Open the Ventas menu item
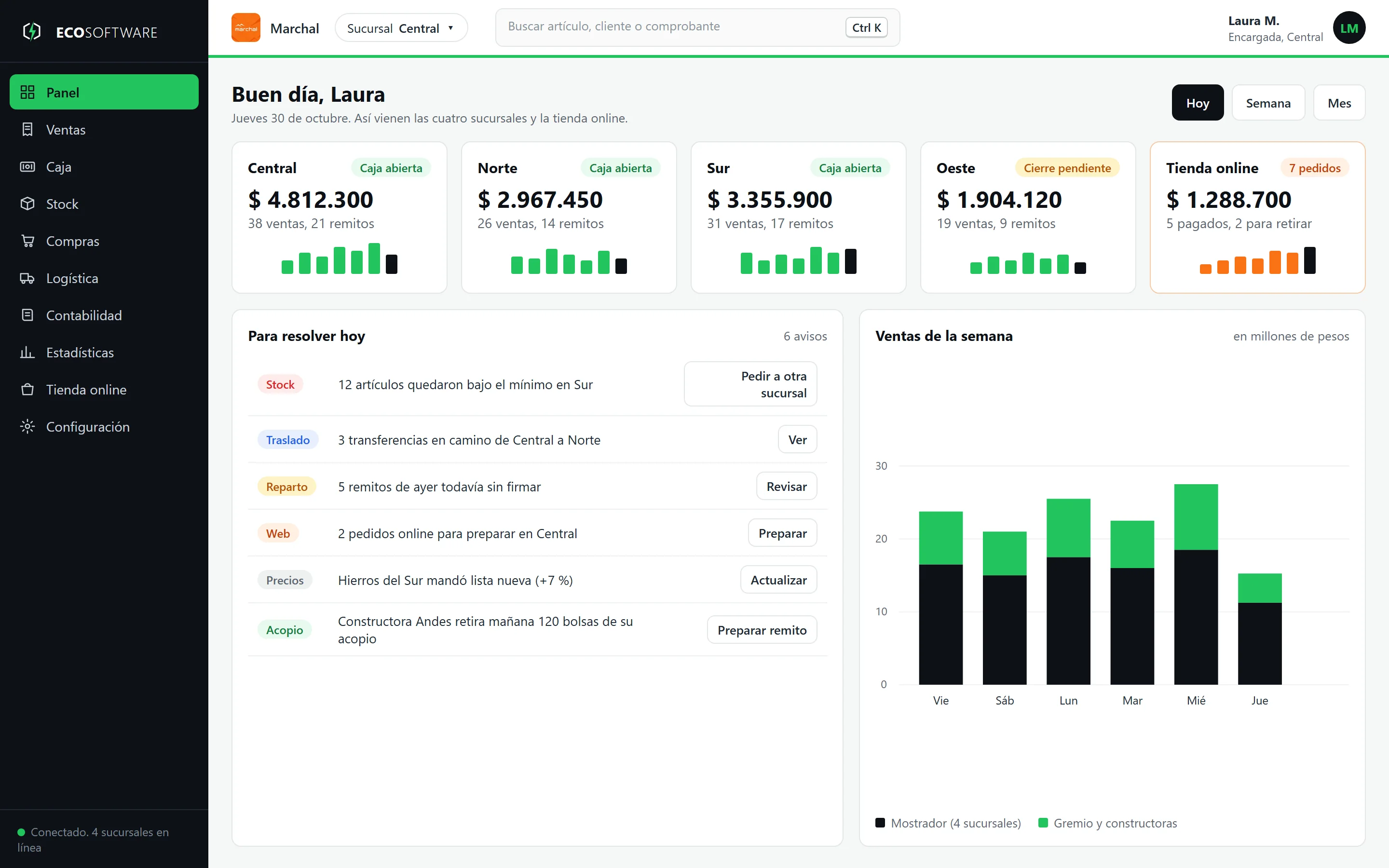Image resolution: width=1389 pixels, height=868 pixels. (x=104, y=129)
